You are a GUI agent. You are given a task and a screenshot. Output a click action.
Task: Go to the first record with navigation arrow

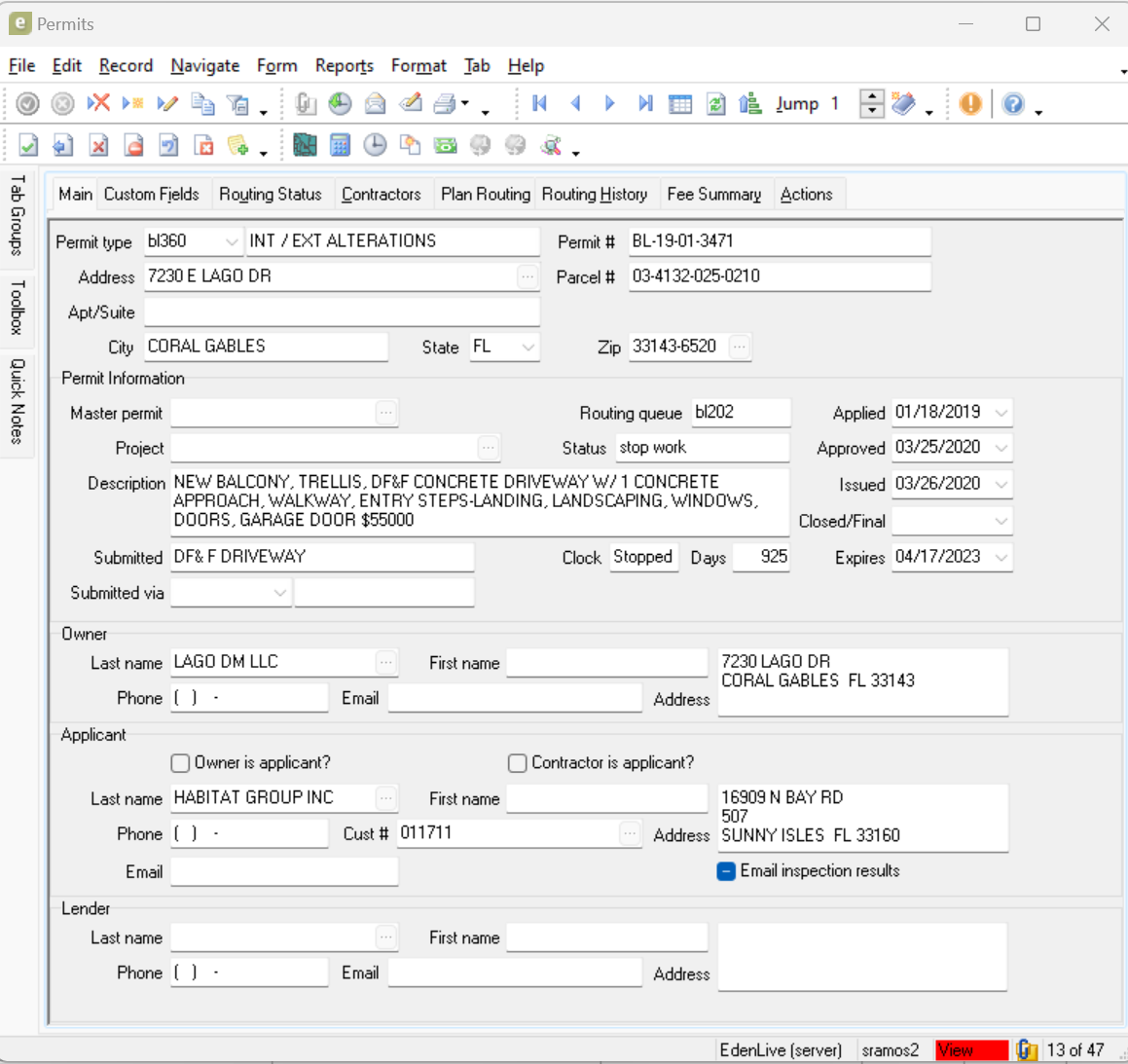540,103
